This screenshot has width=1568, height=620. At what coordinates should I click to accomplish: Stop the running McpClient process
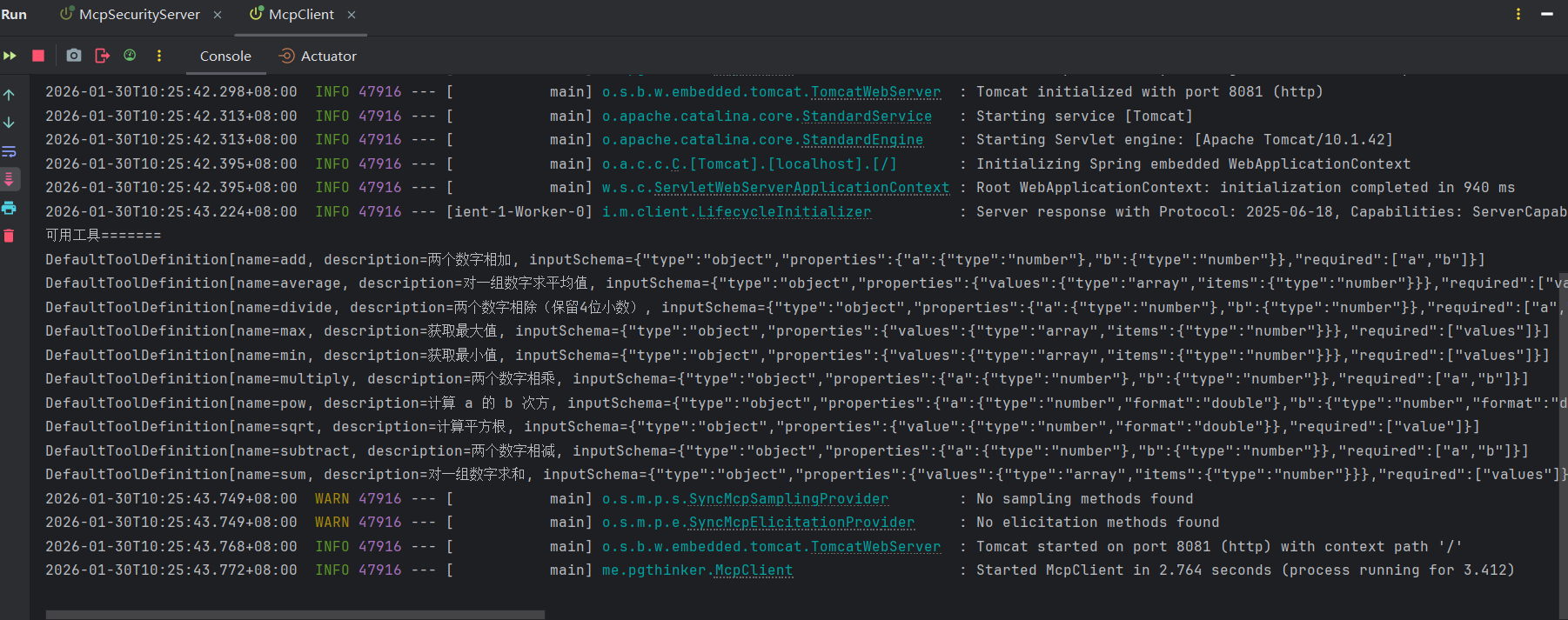pyautogui.click(x=38, y=56)
